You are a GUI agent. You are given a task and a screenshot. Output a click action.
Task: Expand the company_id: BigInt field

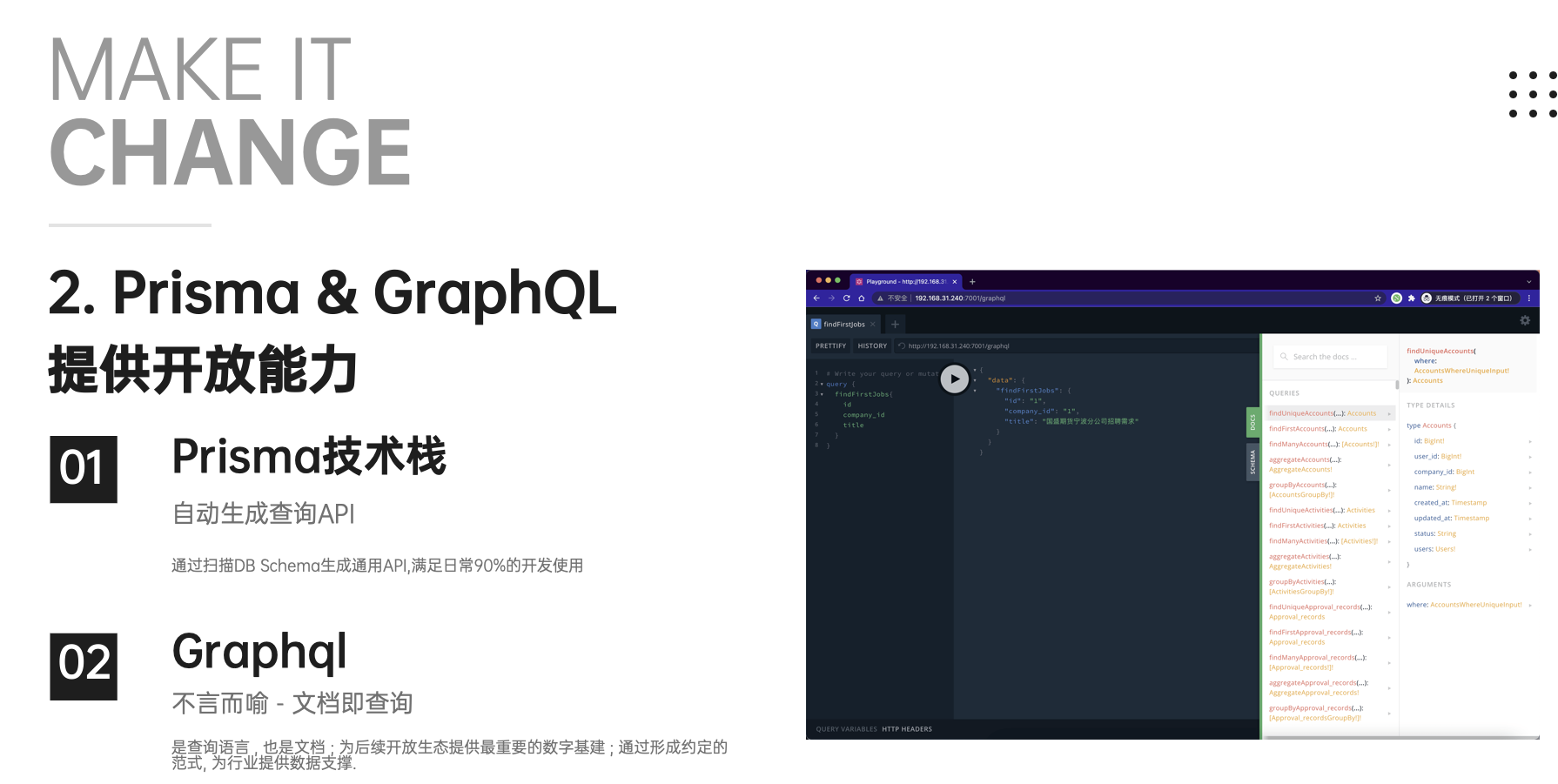point(1469,472)
